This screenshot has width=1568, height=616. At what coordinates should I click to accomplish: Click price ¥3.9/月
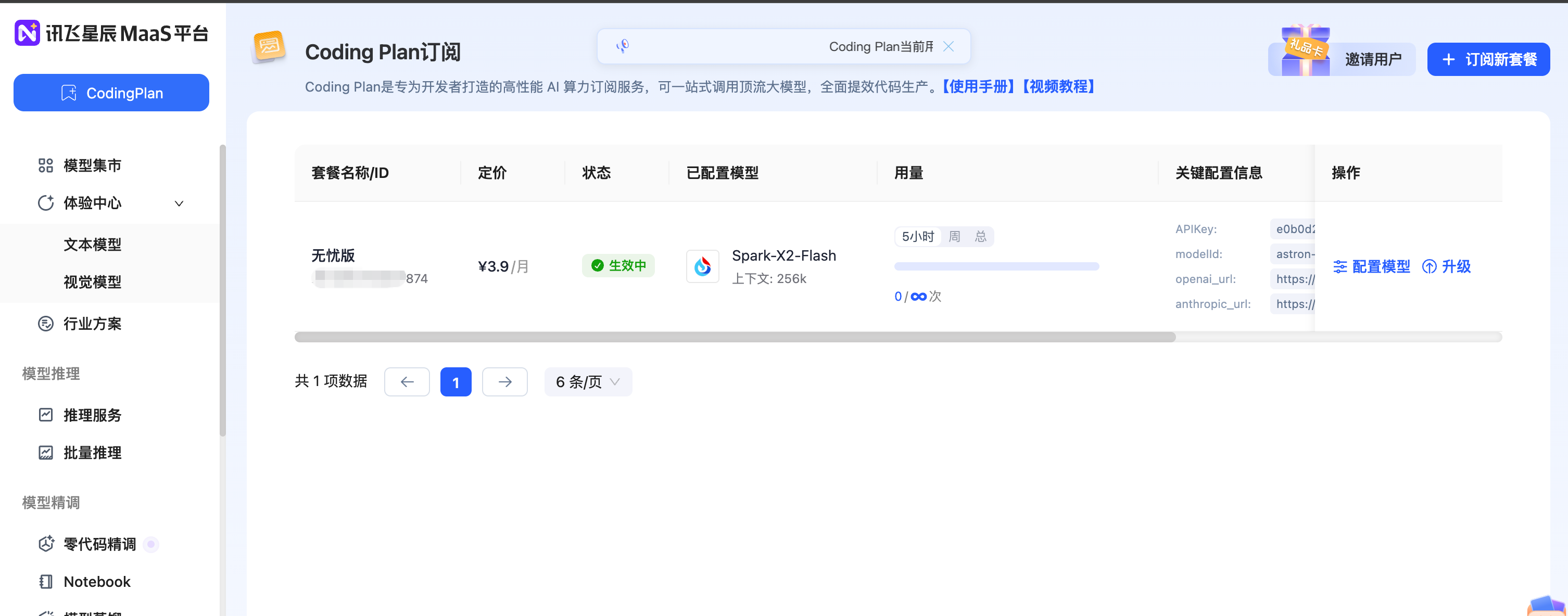[503, 266]
